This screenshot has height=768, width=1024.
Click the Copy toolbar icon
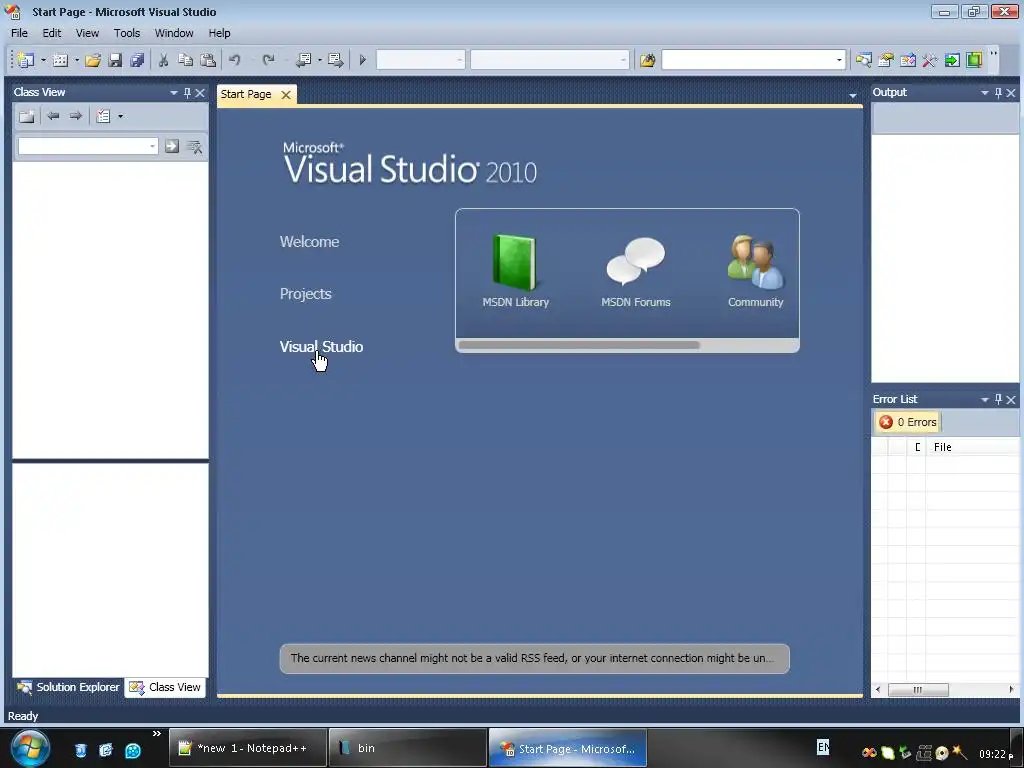tap(185, 60)
